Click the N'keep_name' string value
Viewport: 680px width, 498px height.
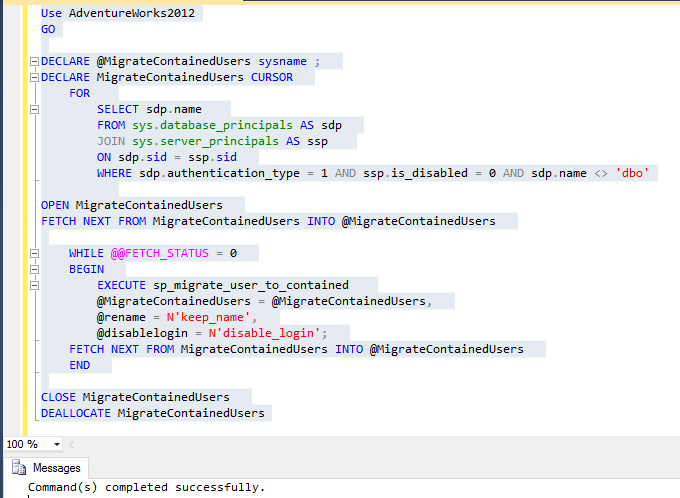click(x=209, y=318)
